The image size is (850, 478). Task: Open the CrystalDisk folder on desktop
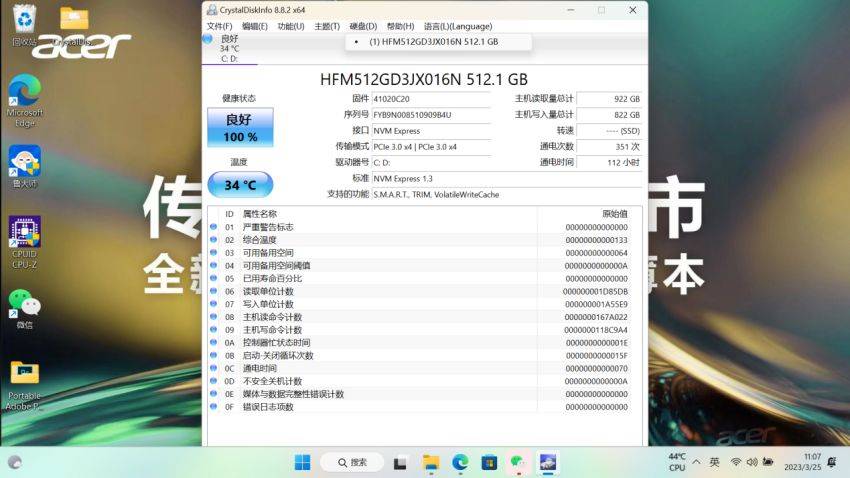(x=74, y=25)
